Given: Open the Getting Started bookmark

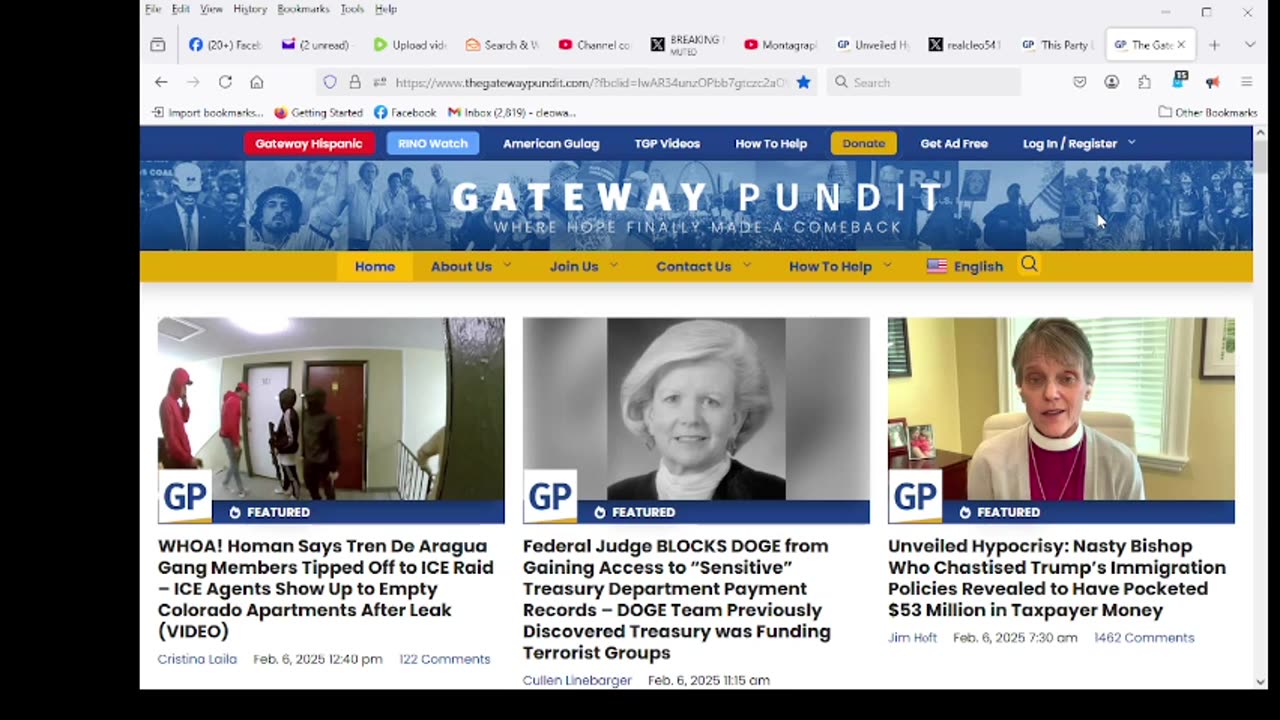Looking at the screenshot, I should [x=318, y=112].
